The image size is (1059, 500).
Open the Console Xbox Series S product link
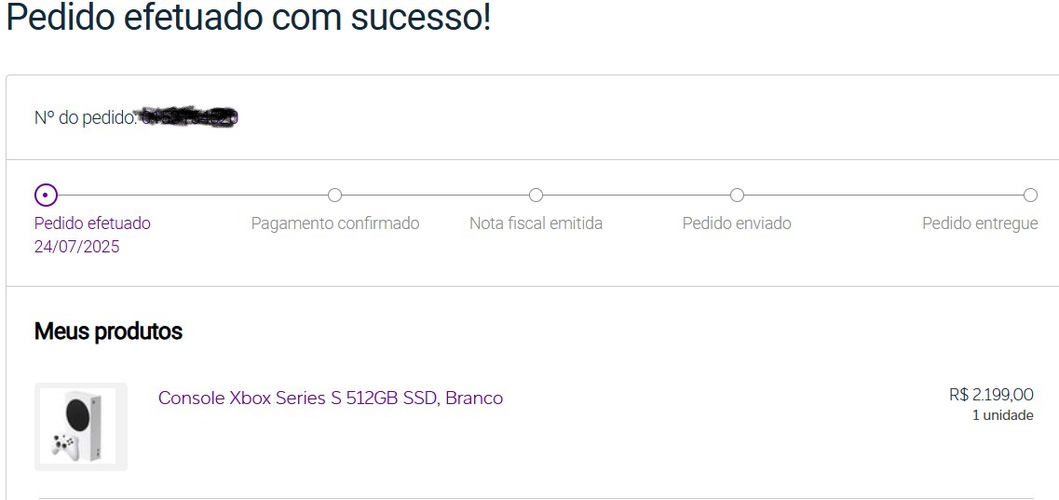click(330, 398)
